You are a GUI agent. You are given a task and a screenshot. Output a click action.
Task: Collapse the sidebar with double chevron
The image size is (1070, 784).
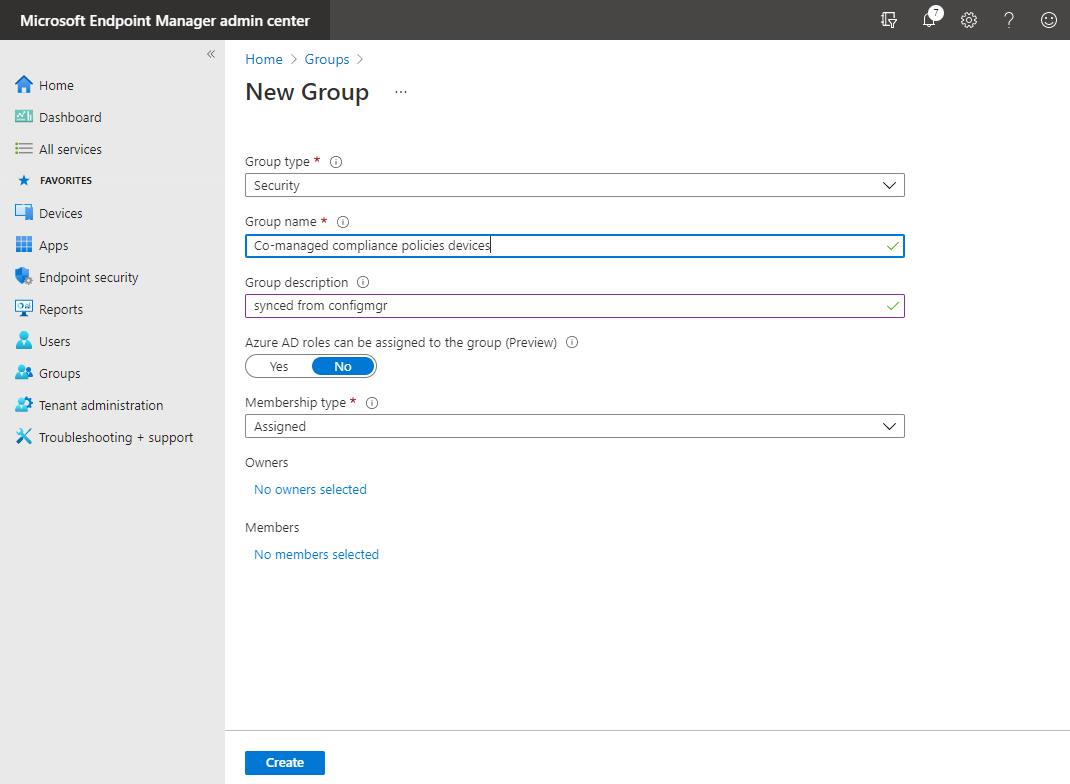[211, 54]
